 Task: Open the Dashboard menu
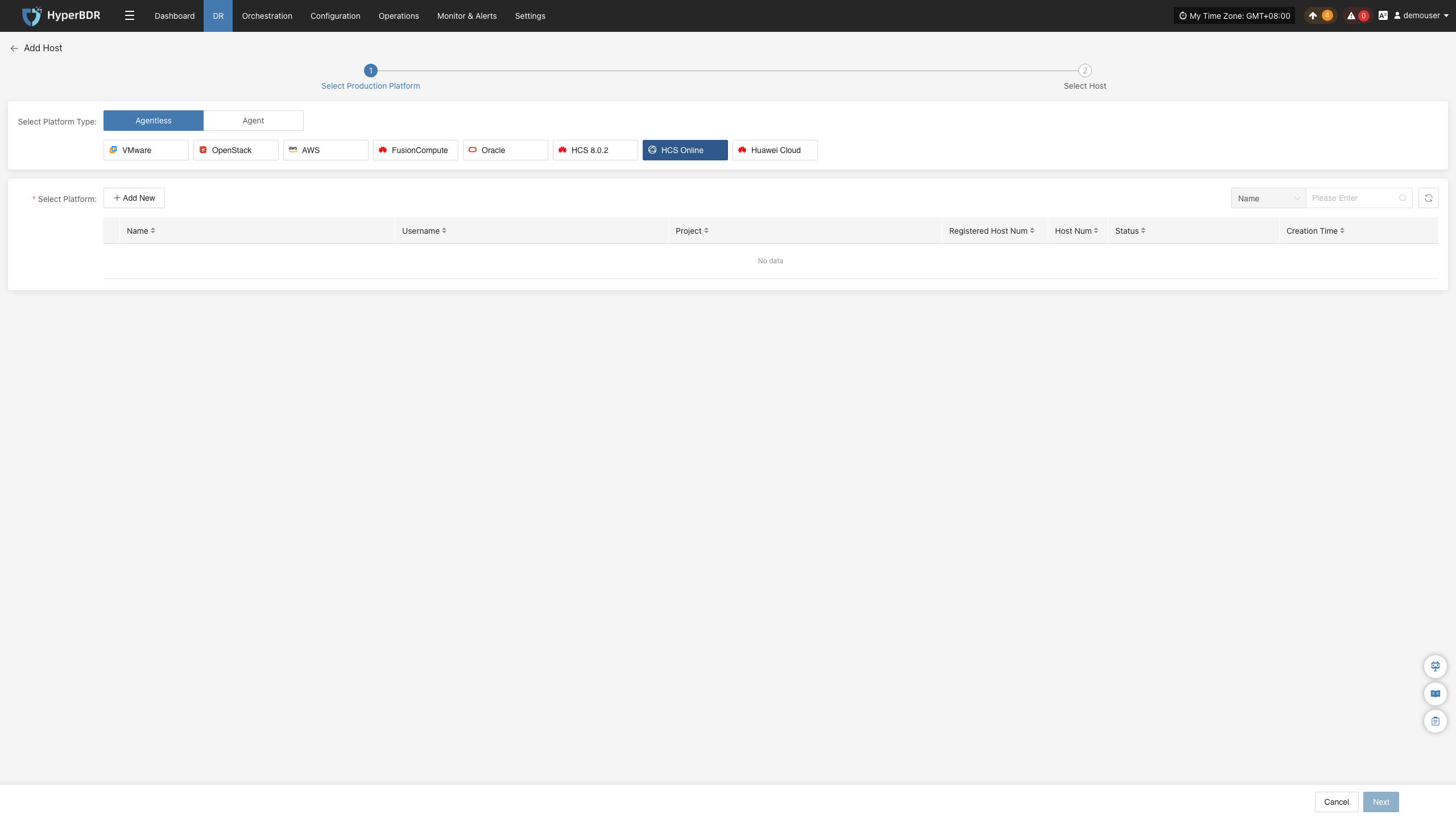coord(175,16)
